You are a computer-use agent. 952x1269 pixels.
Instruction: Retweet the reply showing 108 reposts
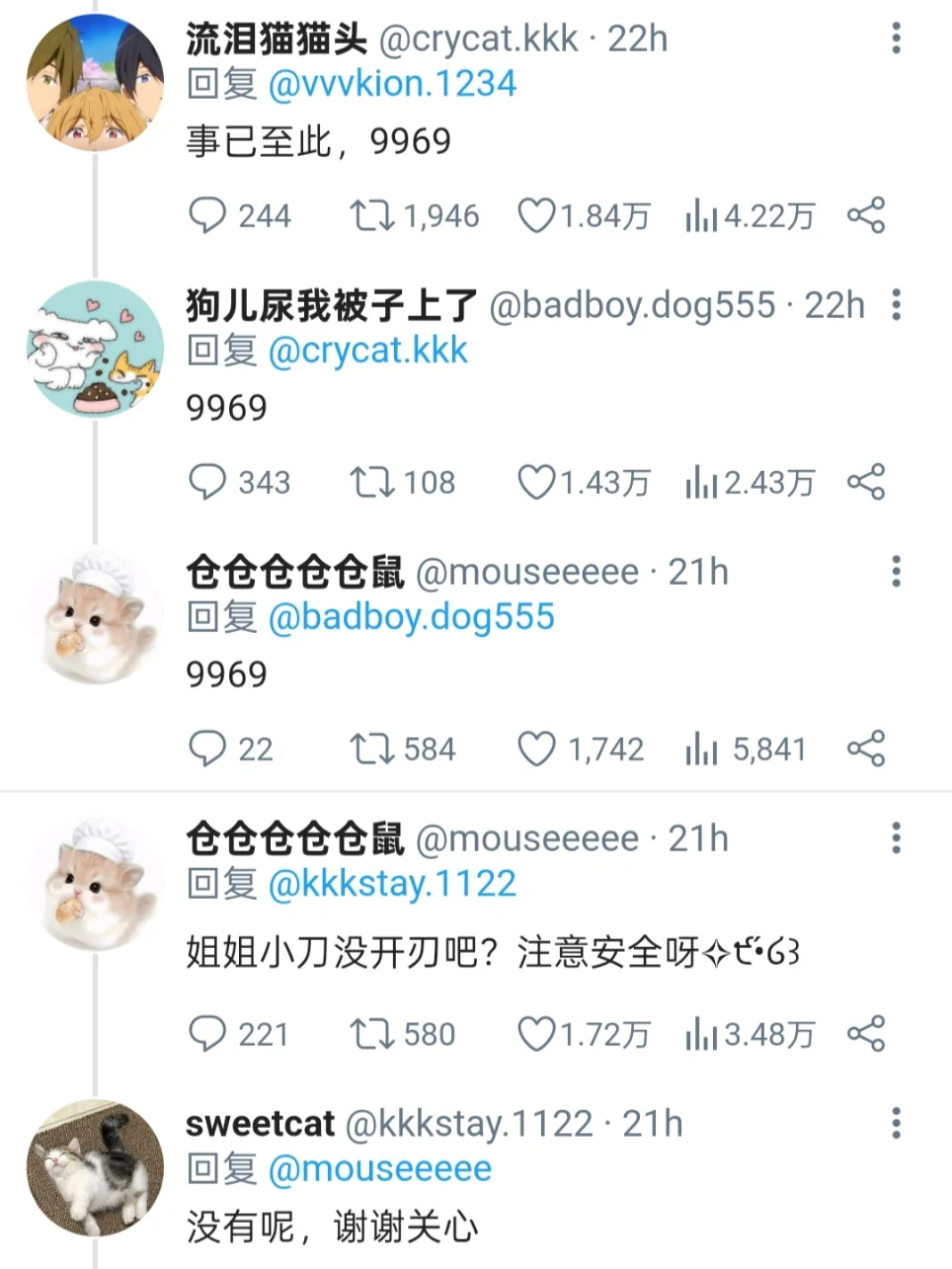click(x=371, y=482)
